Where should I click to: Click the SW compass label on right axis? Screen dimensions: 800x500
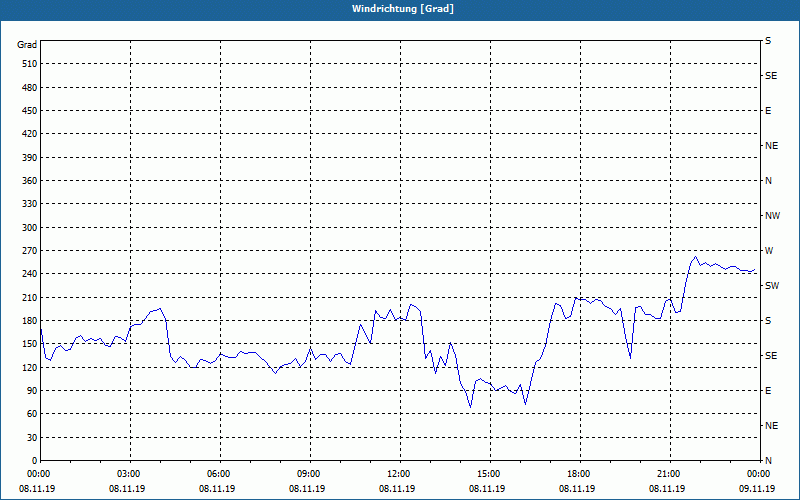[772, 286]
